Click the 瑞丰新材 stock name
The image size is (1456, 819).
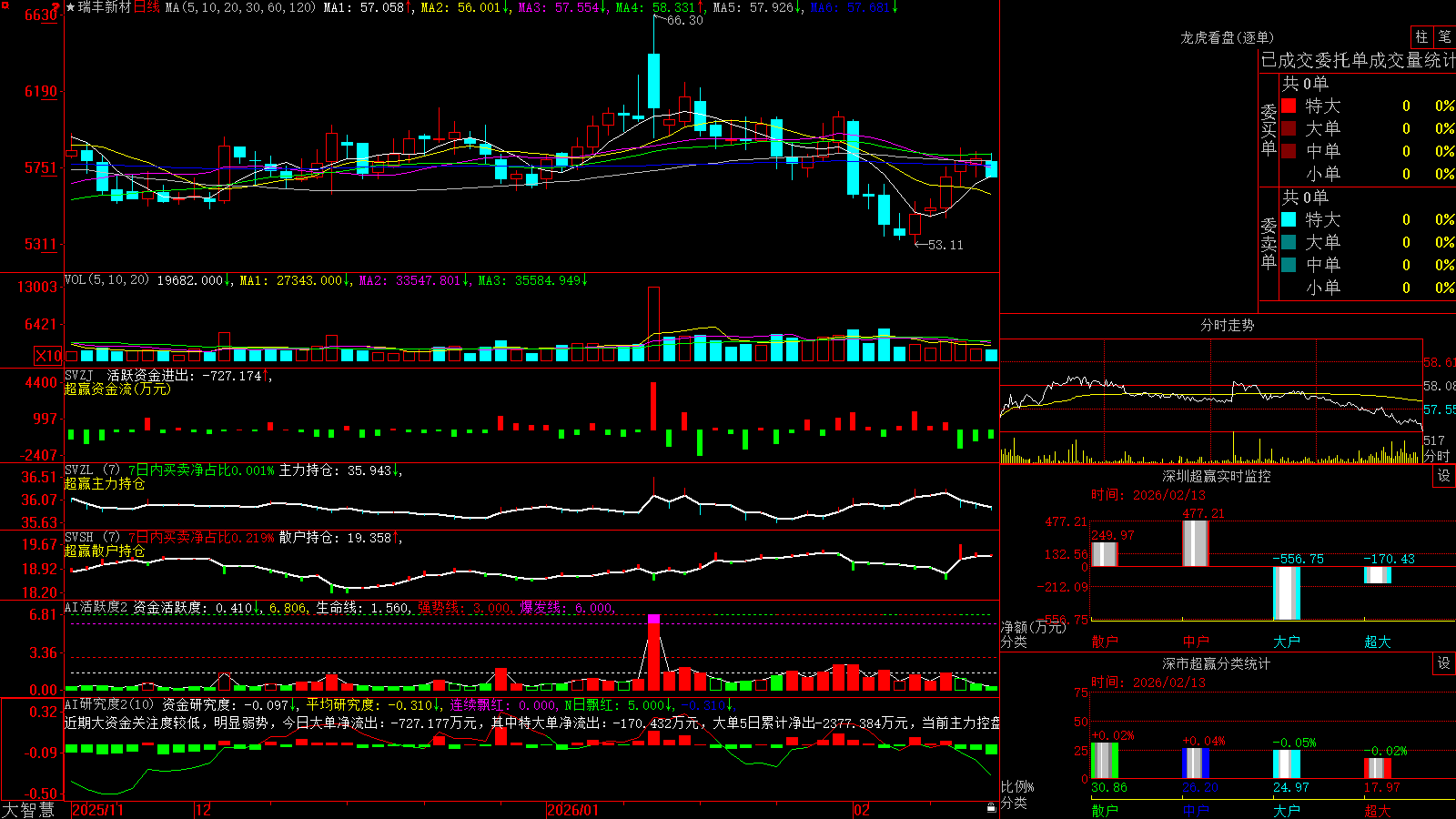105,7
